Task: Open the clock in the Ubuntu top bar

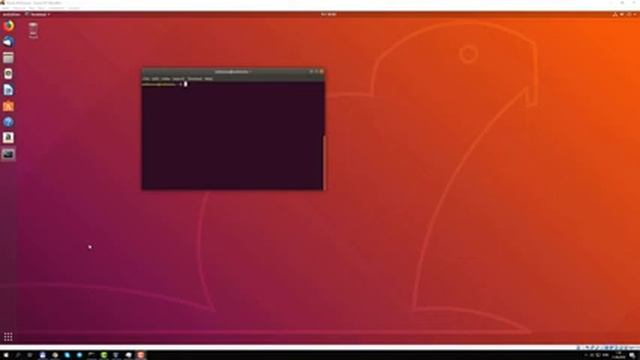Action: click(x=328, y=14)
